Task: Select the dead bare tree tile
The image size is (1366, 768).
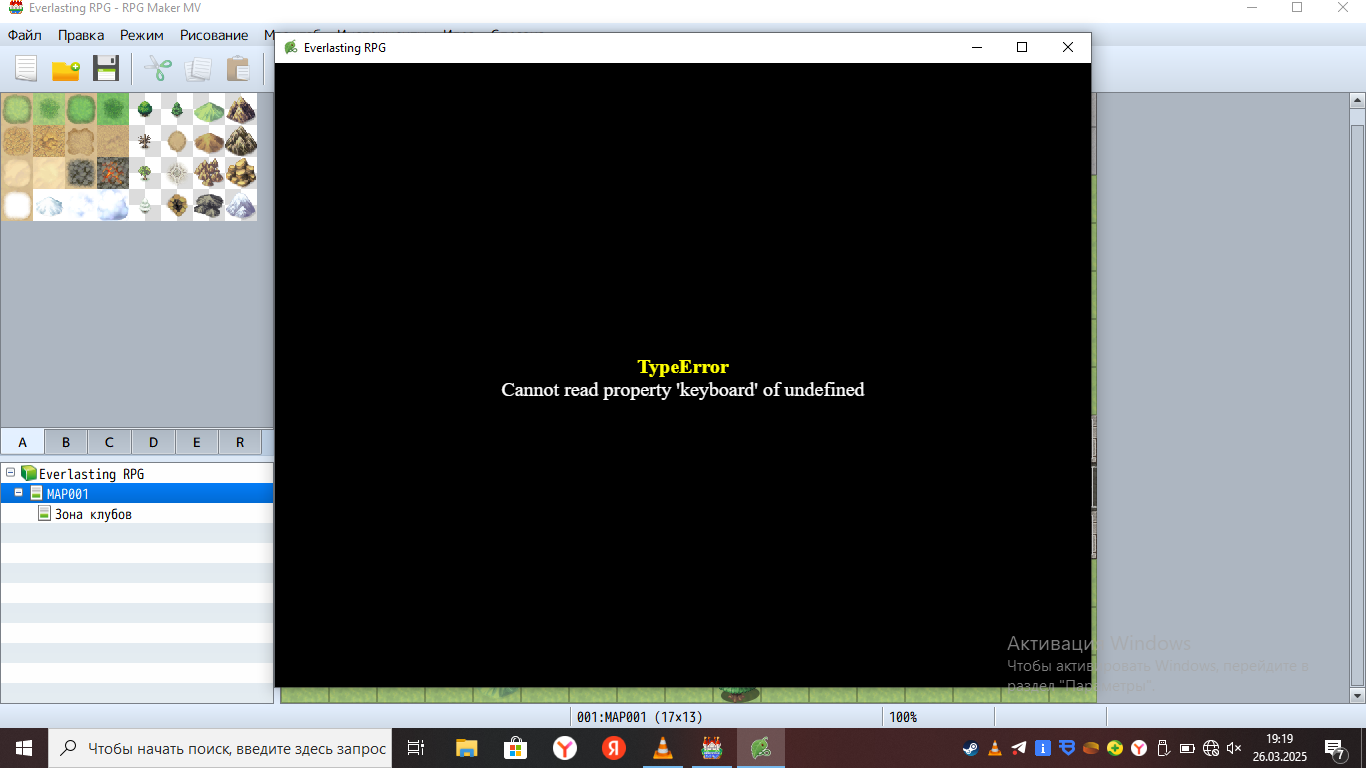Action: coord(145,141)
